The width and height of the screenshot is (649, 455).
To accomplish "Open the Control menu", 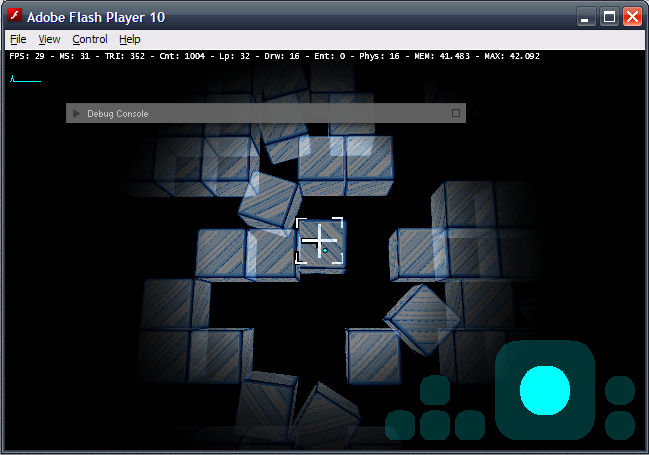I will click(x=90, y=39).
